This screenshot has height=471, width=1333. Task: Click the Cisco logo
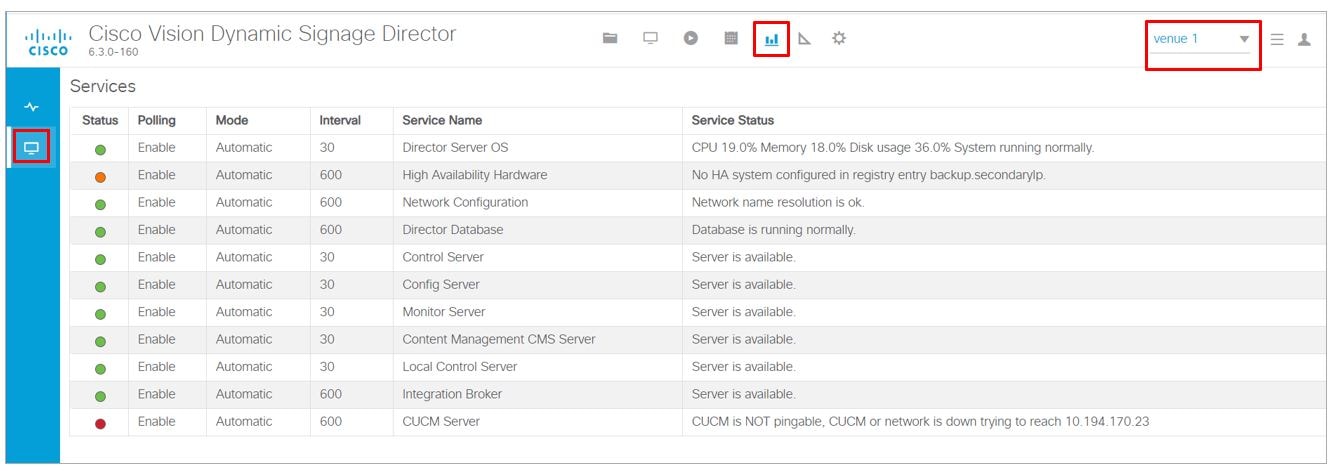point(49,42)
